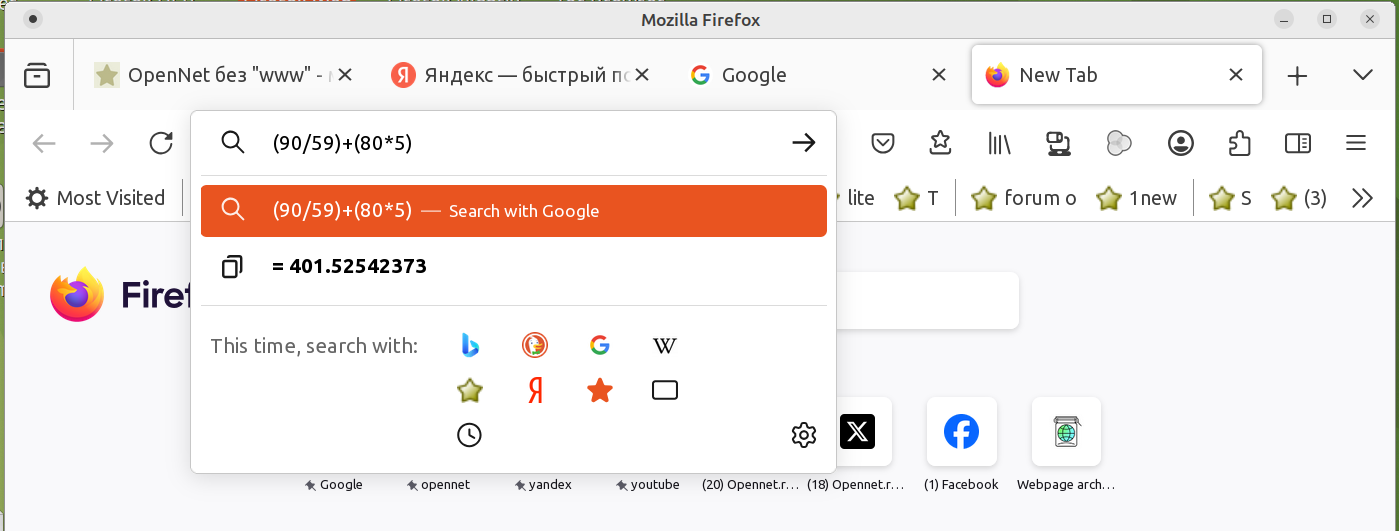This screenshot has width=1399, height=531.
Task: Show more bookmarks overflow chevron
Action: (1362, 198)
